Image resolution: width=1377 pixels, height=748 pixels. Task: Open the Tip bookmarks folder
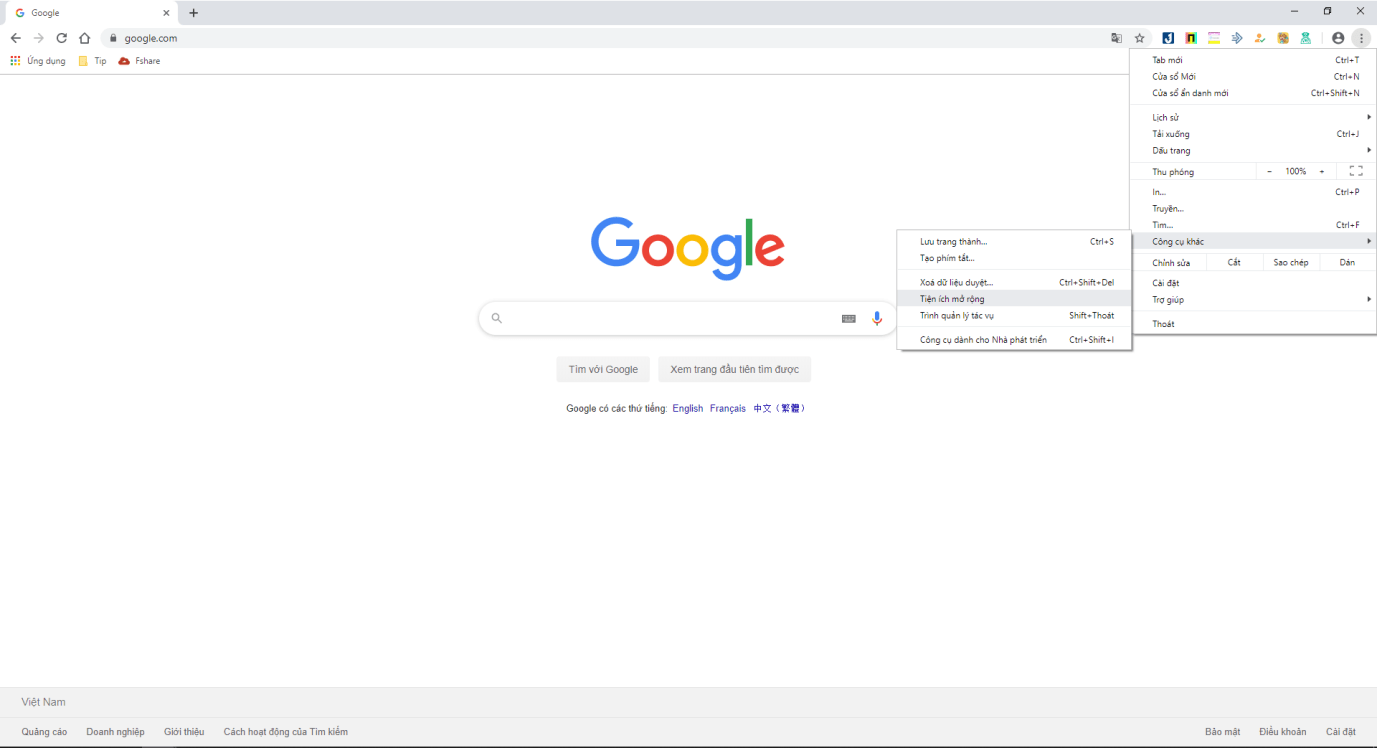point(92,61)
